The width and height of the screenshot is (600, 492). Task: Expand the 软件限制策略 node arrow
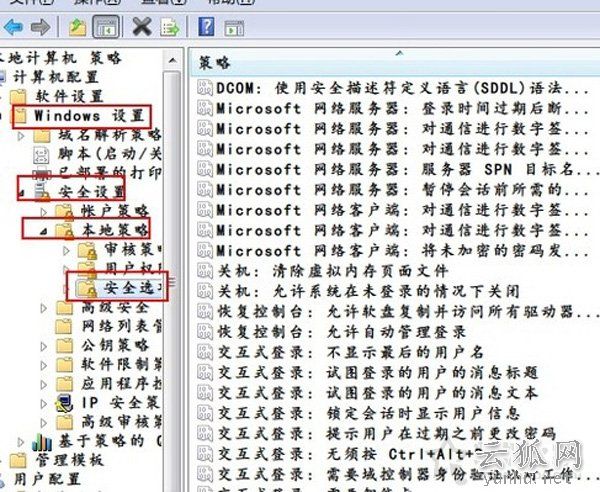[44, 365]
